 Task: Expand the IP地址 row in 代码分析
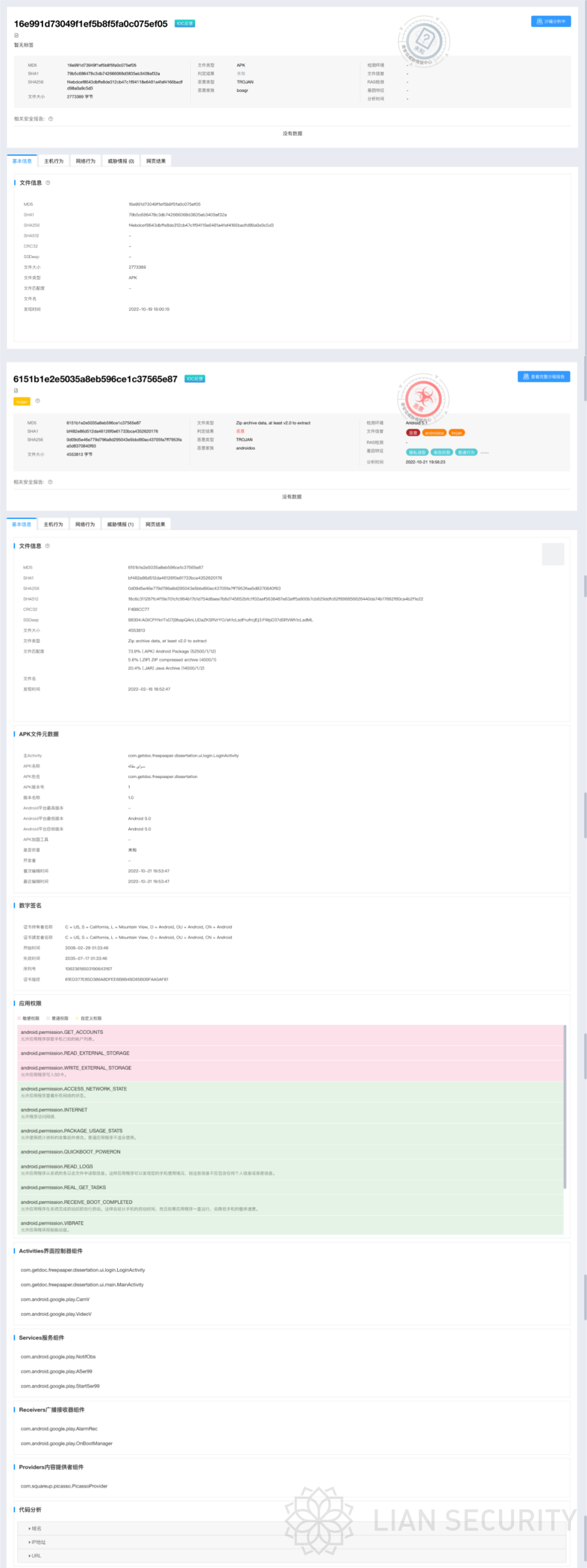point(292,1542)
